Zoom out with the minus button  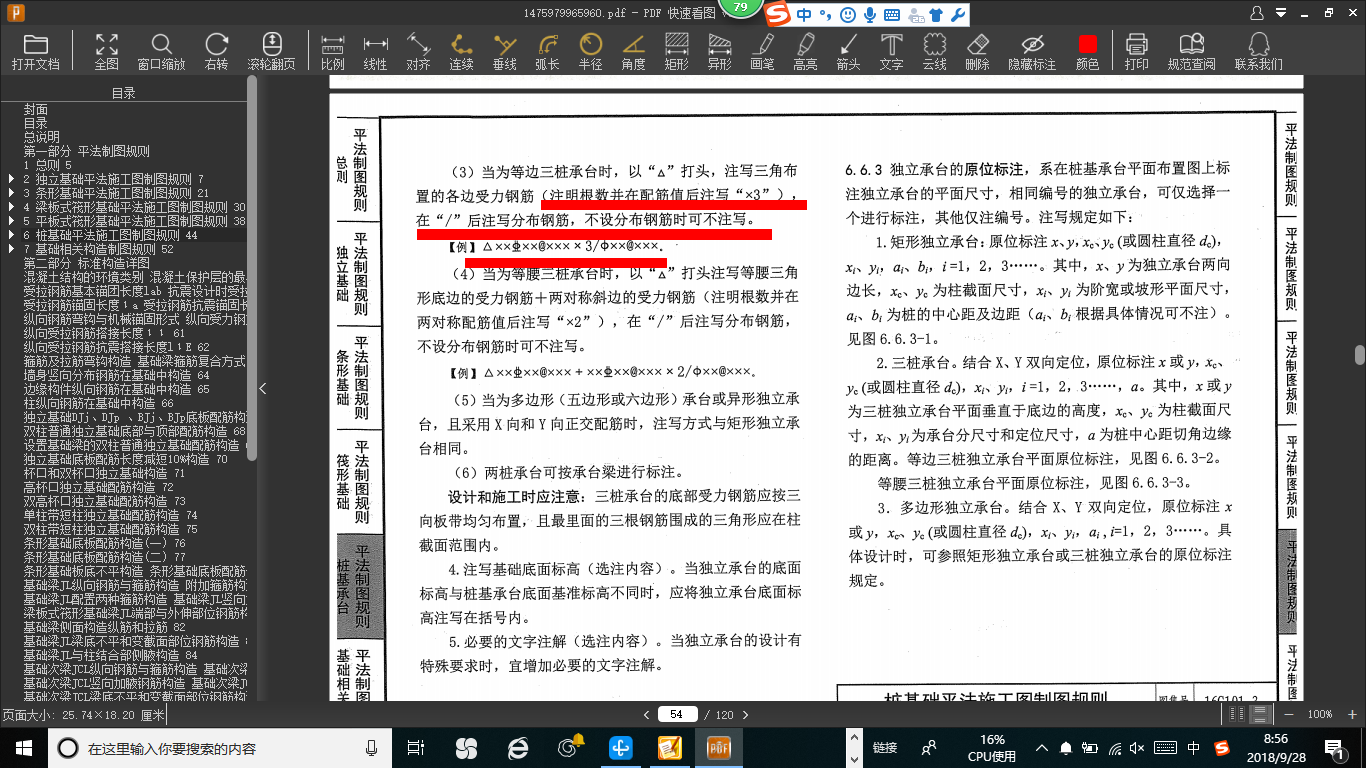[x=1287, y=714]
